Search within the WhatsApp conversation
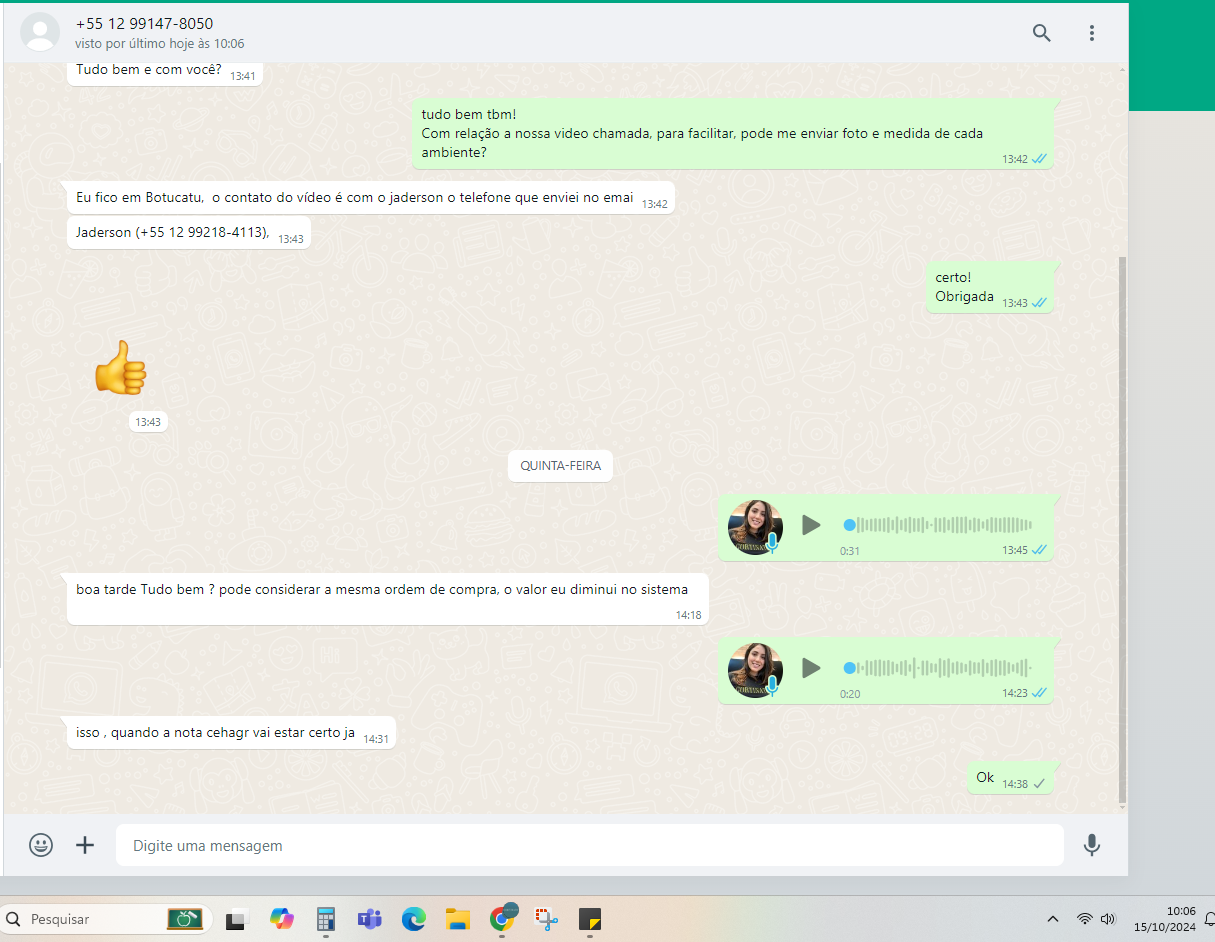The width and height of the screenshot is (1215, 942). (x=1041, y=33)
